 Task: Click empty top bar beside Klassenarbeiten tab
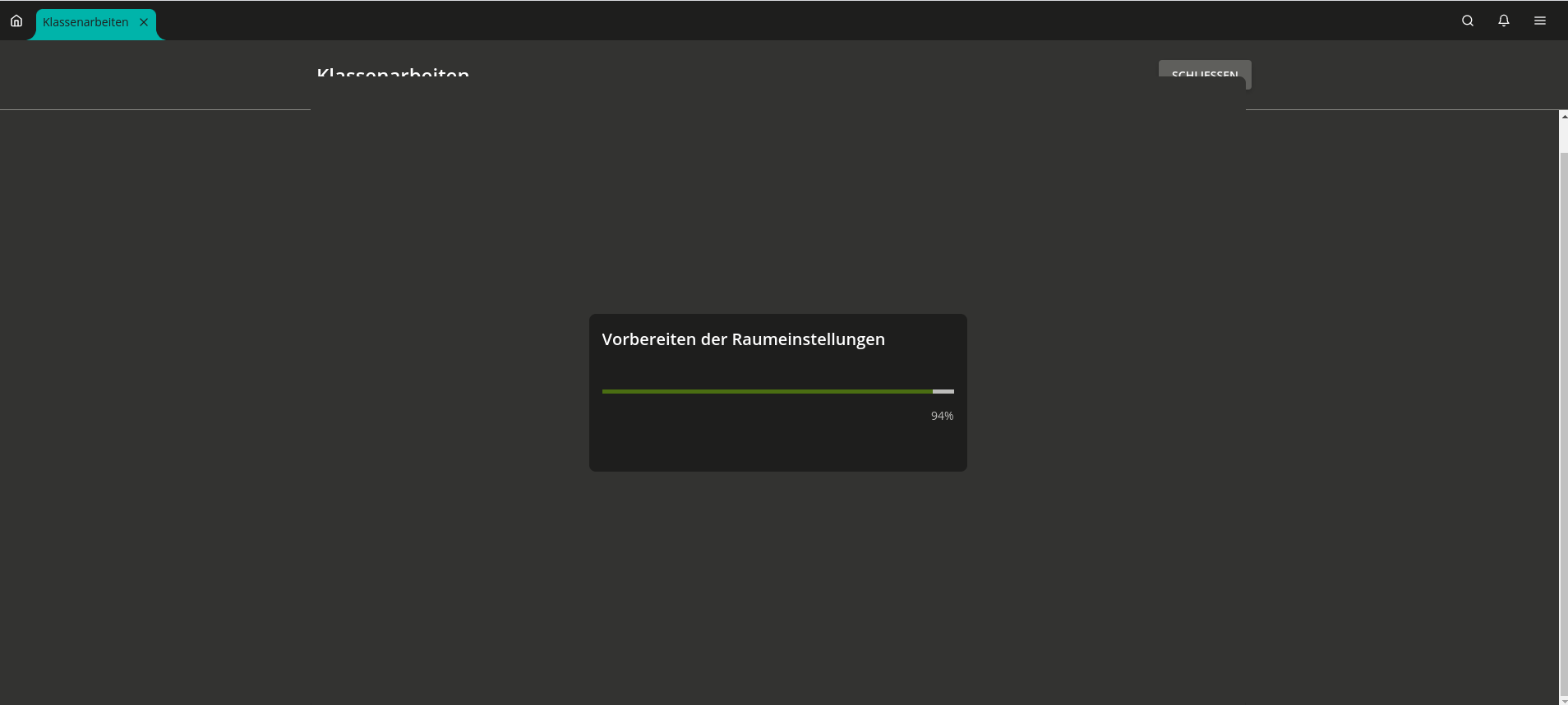740,21
